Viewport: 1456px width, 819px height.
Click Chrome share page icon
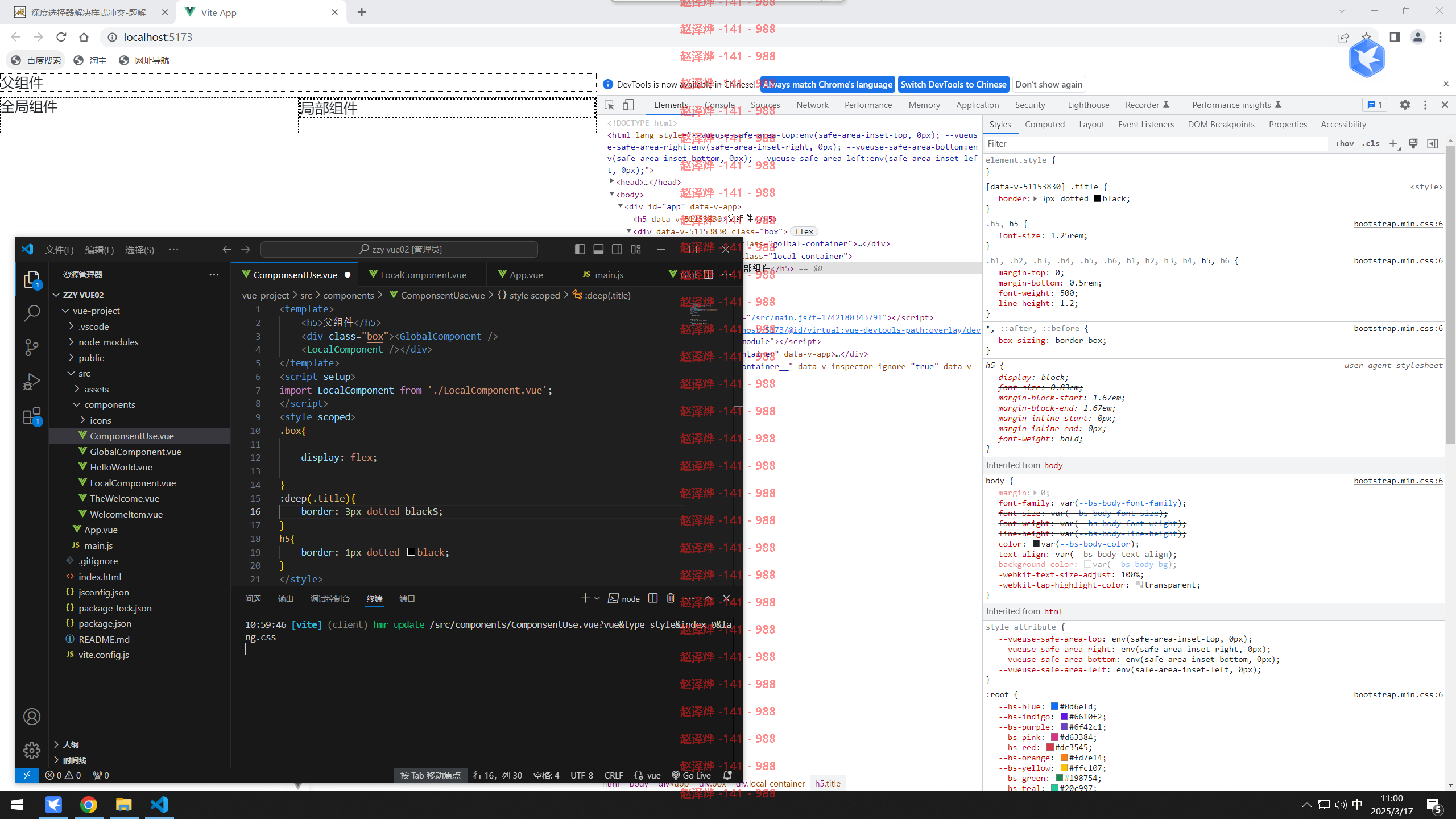1343,37
